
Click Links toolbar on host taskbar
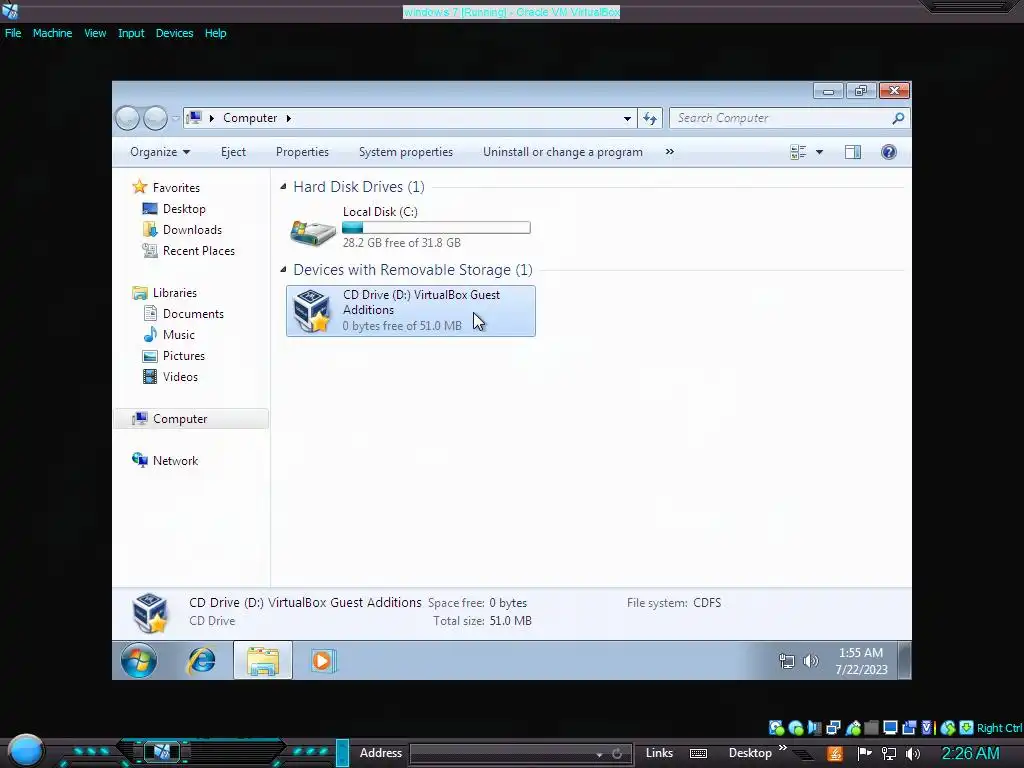pyautogui.click(x=659, y=753)
